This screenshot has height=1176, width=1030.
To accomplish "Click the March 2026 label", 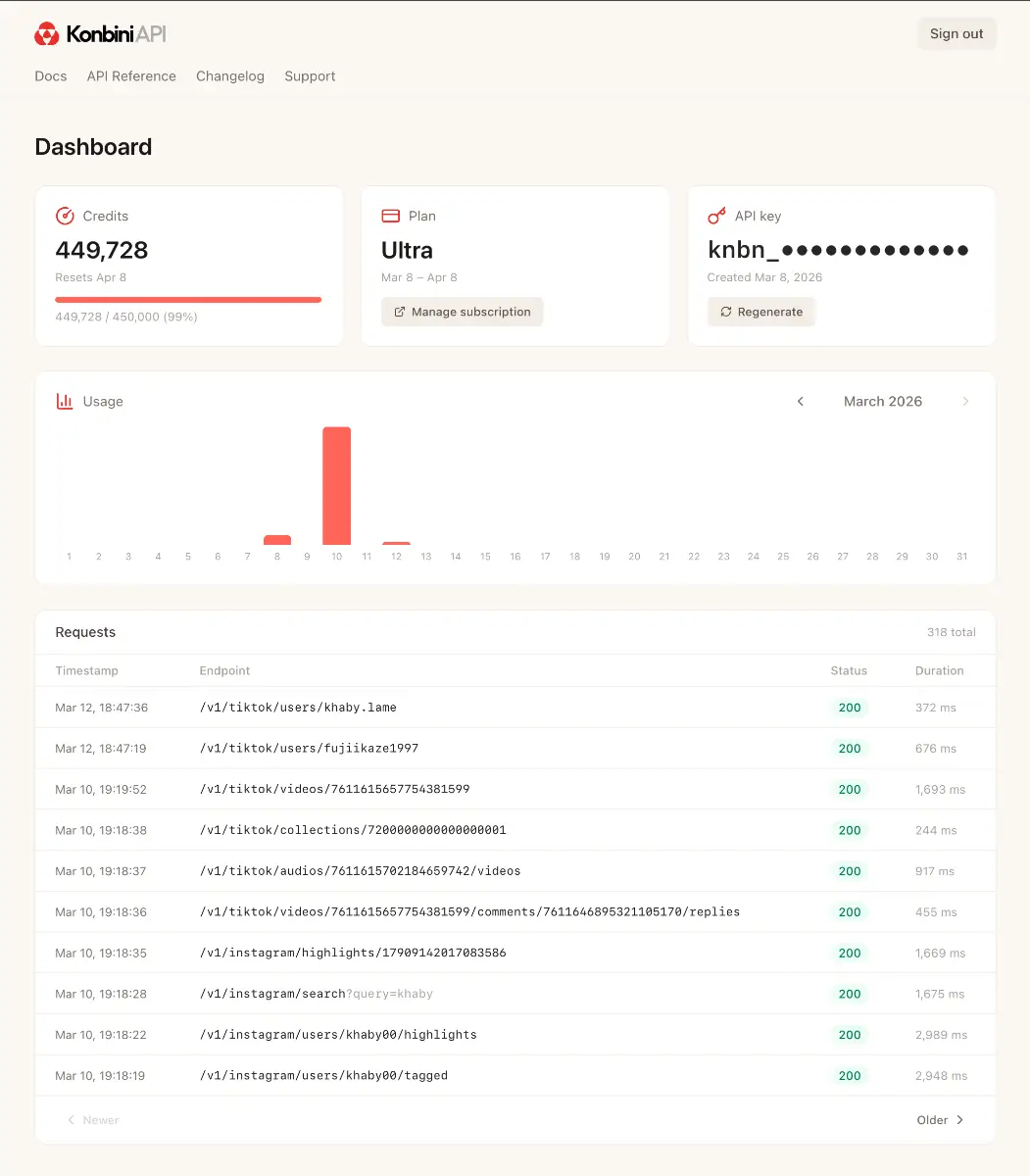I will [x=883, y=401].
